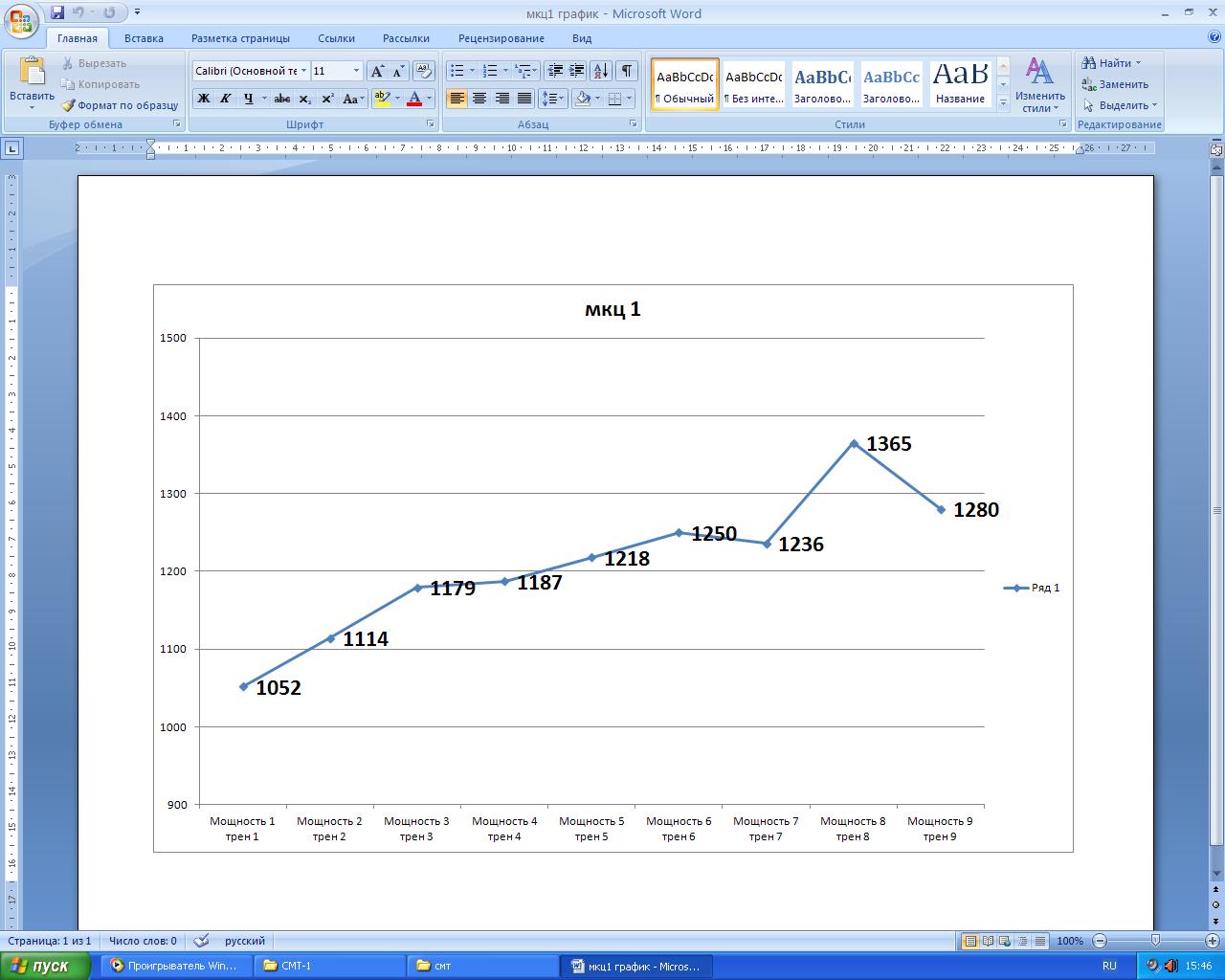This screenshot has width=1225, height=980.
Task: Toggle strikethrough (abc) formatting
Action: tap(281, 99)
